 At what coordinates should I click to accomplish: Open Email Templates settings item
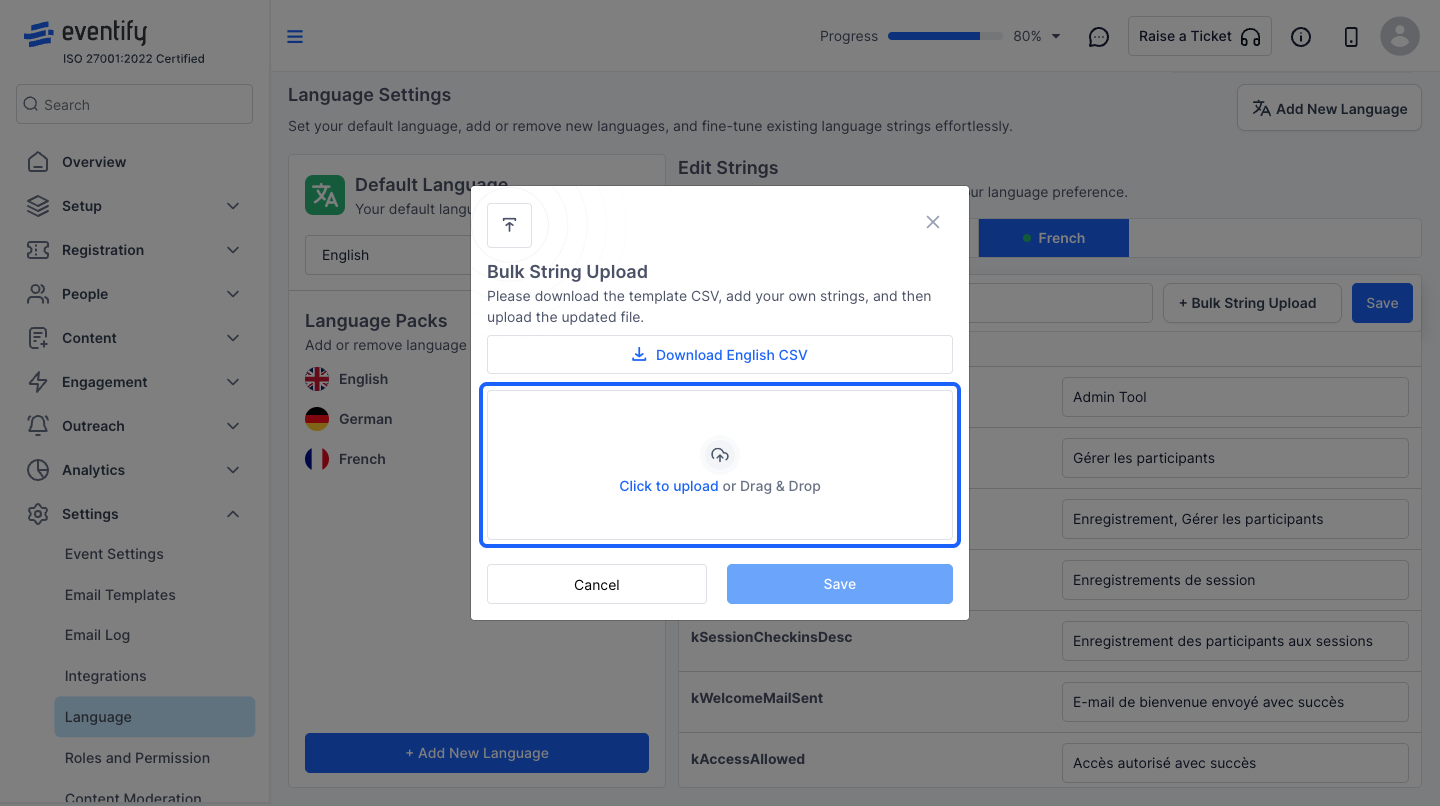(120, 595)
